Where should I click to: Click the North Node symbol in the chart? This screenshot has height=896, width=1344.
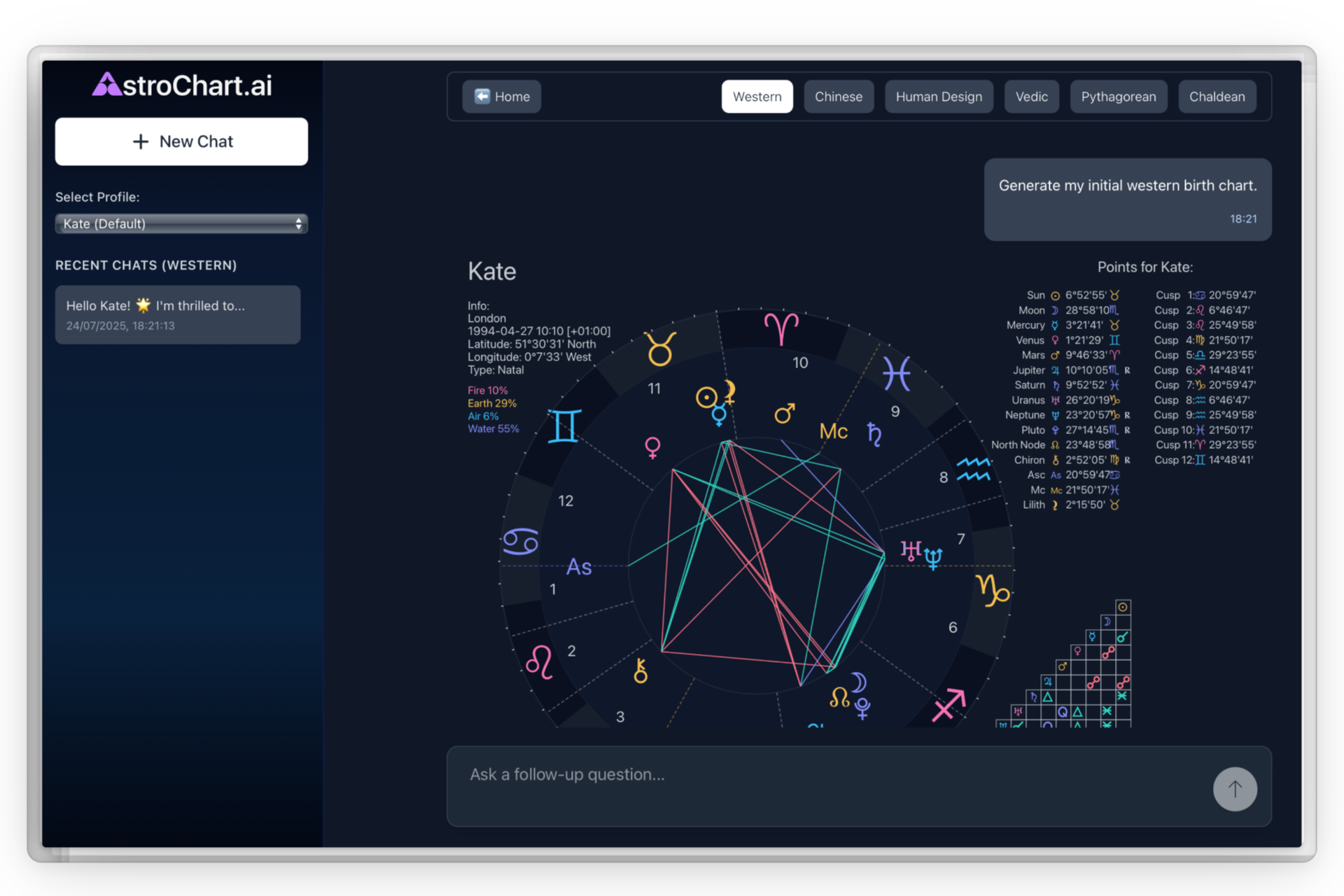[x=839, y=696]
